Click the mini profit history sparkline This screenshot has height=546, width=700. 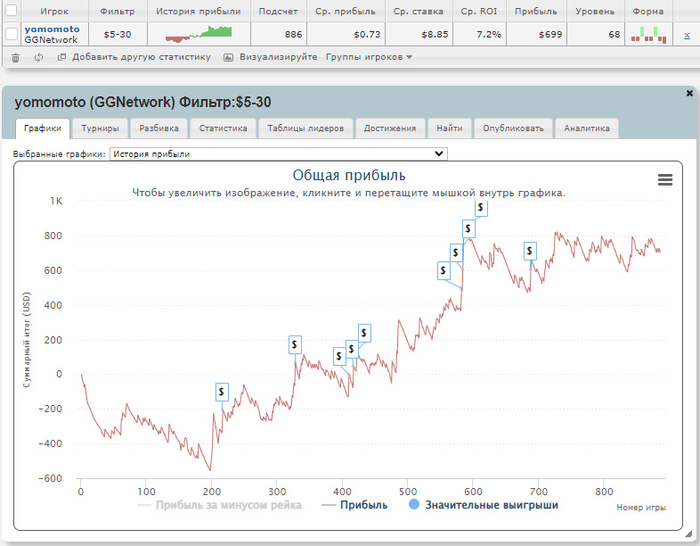point(199,34)
